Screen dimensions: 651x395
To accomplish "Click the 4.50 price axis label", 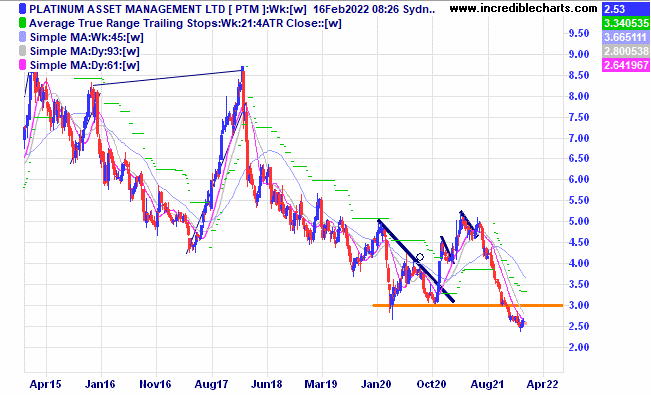I will [579, 242].
